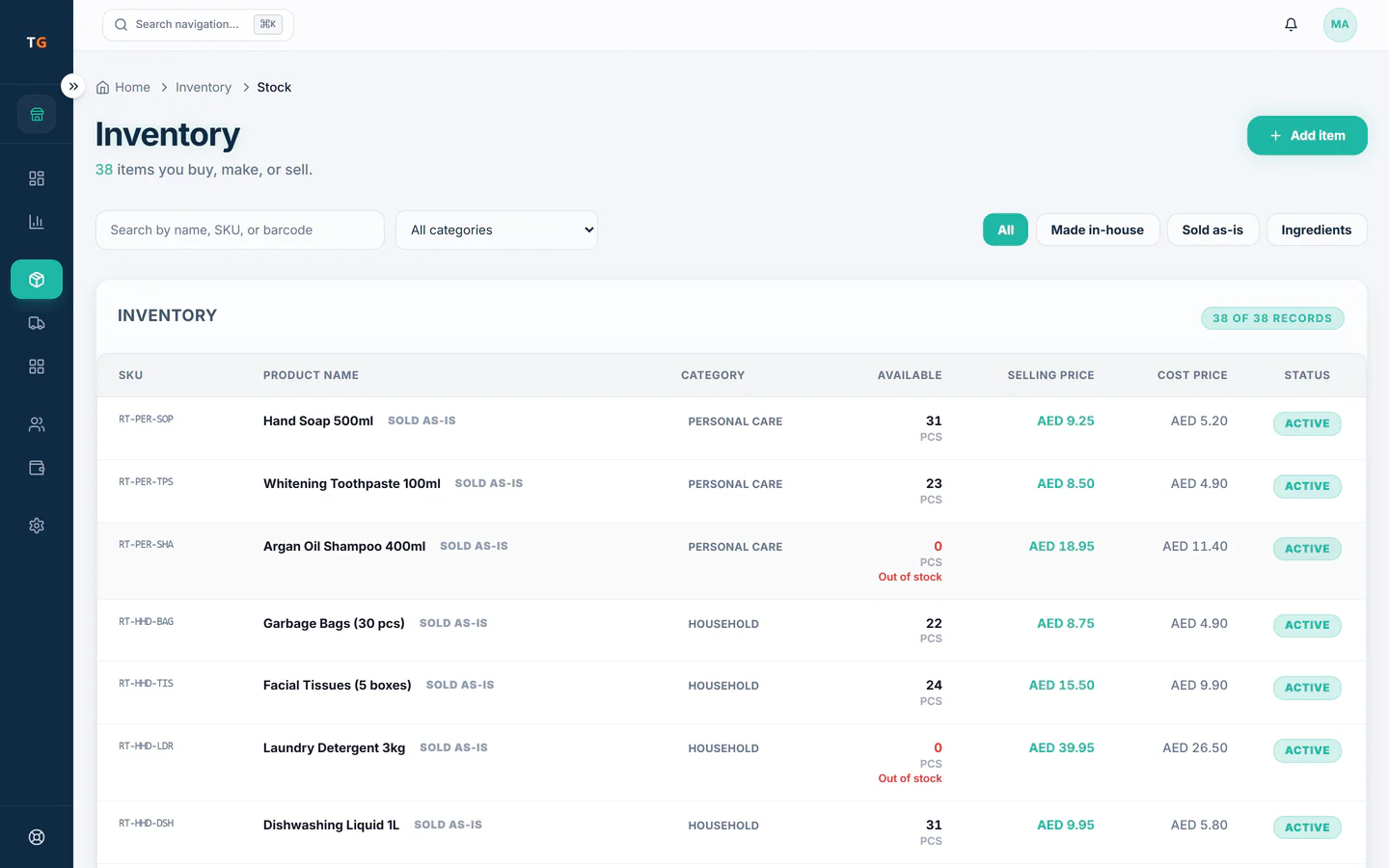
Task: Open the lifebuoy support icon
Action: (x=37, y=837)
